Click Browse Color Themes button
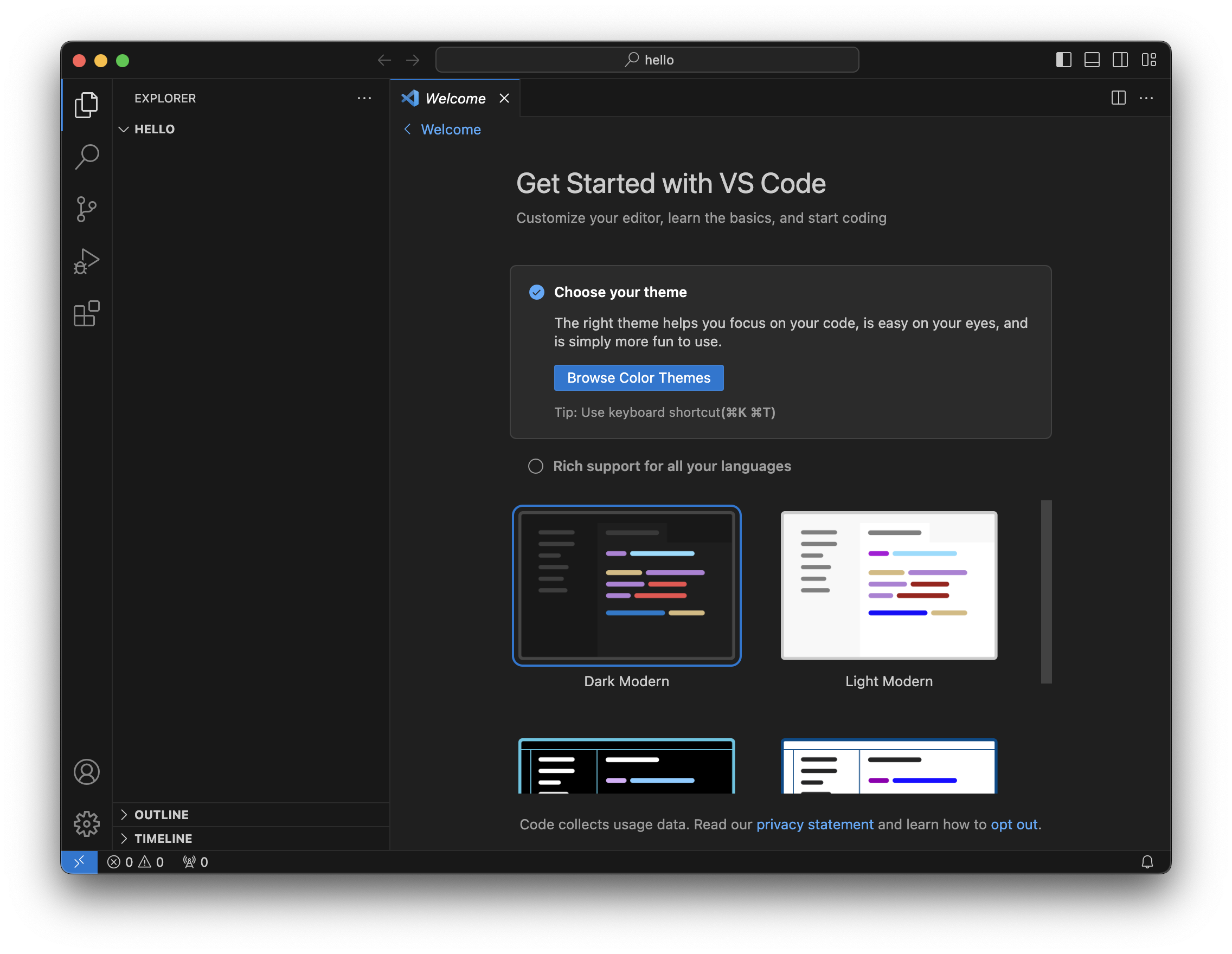The image size is (1232, 954). pos(639,378)
